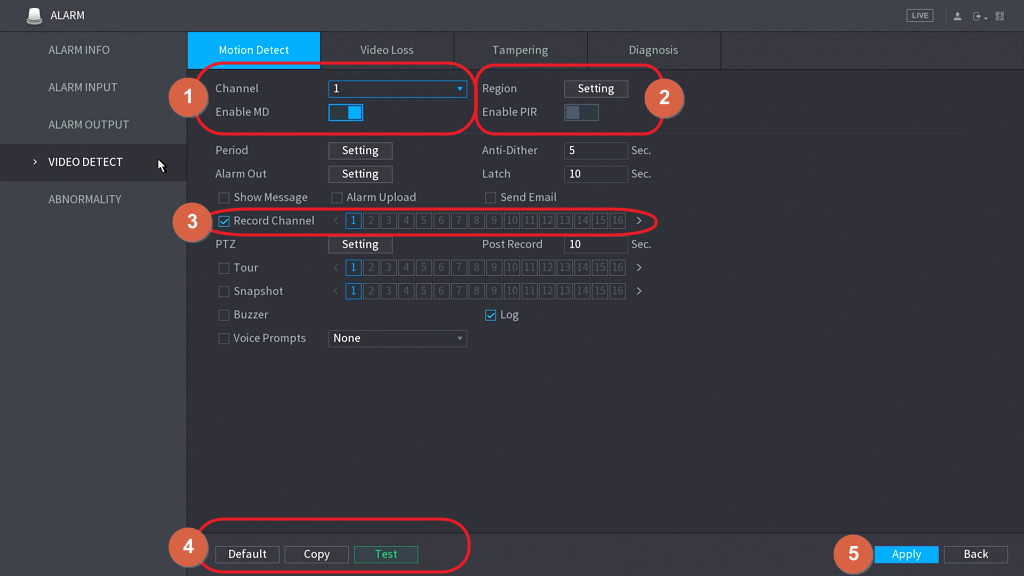The height and width of the screenshot is (576, 1024).
Task: Enable the Buzzer checkbox
Action: pos(224,315)
